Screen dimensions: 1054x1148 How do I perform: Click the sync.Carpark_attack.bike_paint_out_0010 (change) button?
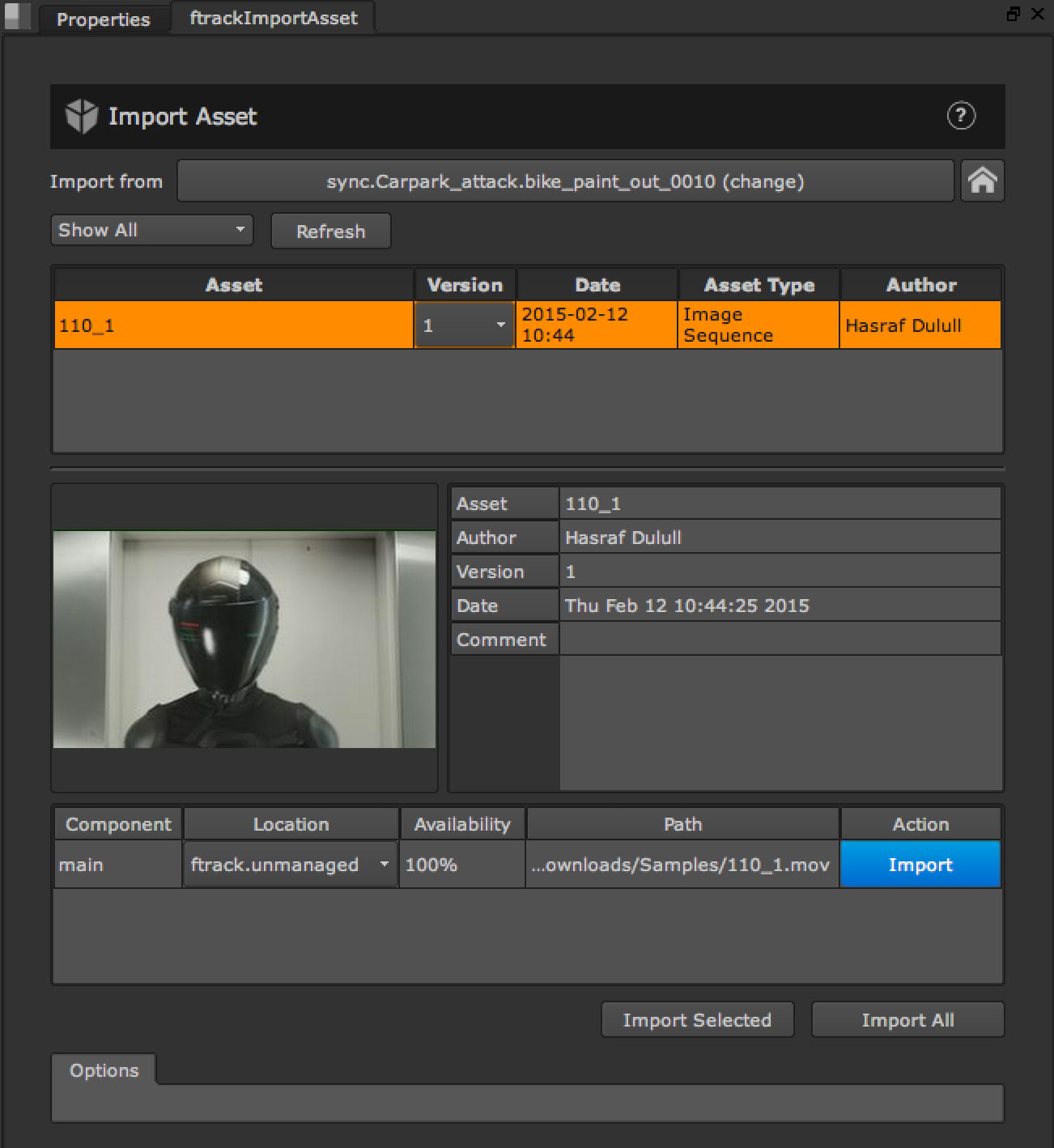tap(565, 181)
